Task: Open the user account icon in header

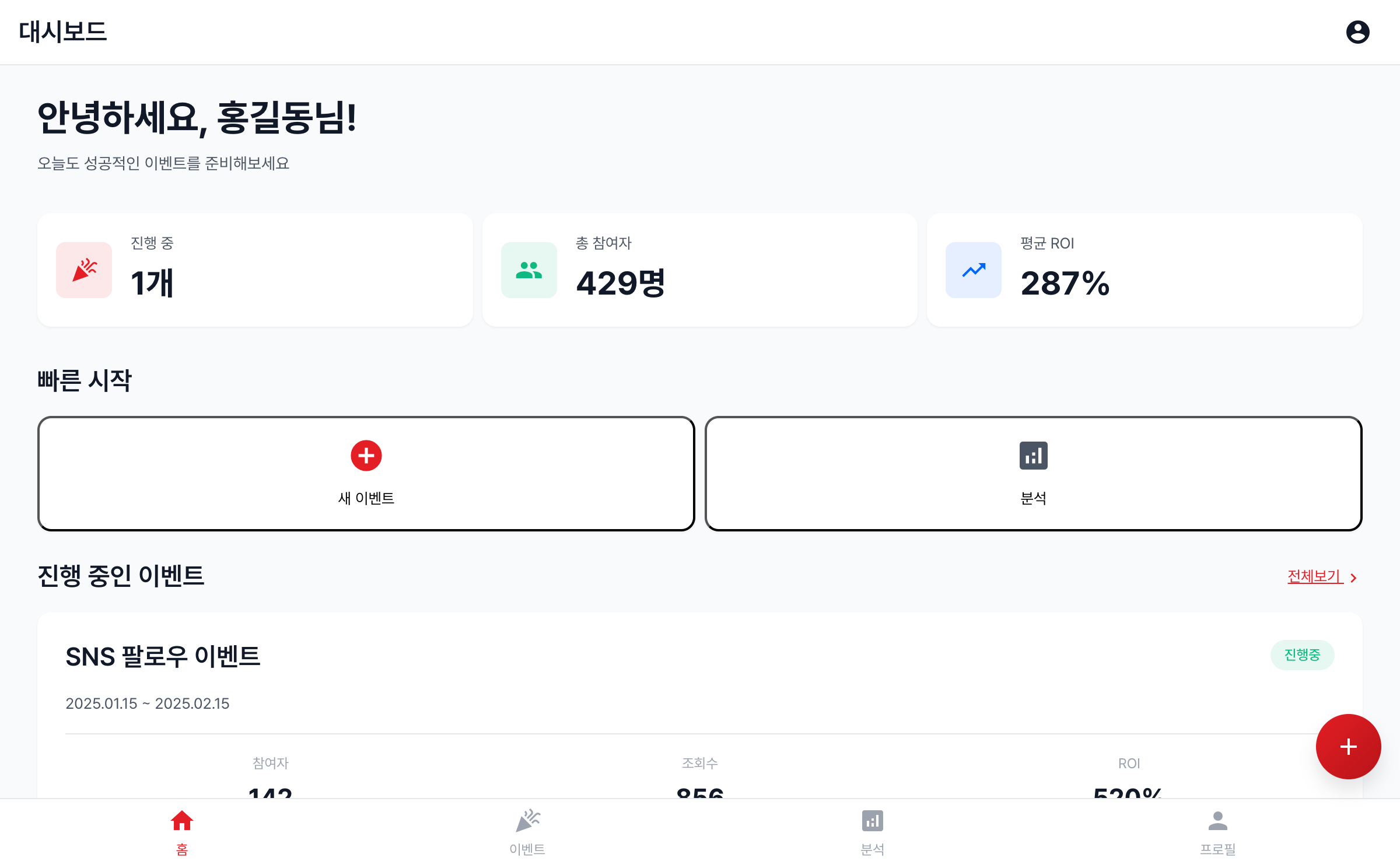Action: (x=1357, y=32)
